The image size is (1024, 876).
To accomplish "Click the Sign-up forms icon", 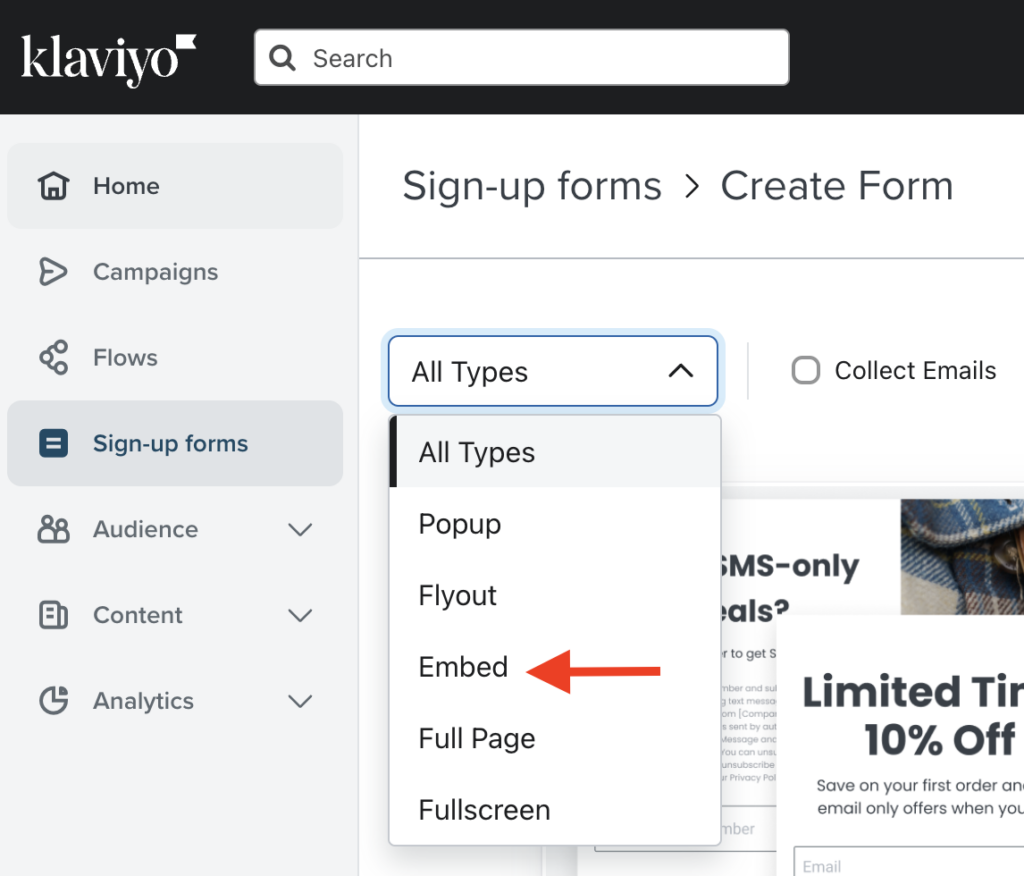I will (53, 443).
